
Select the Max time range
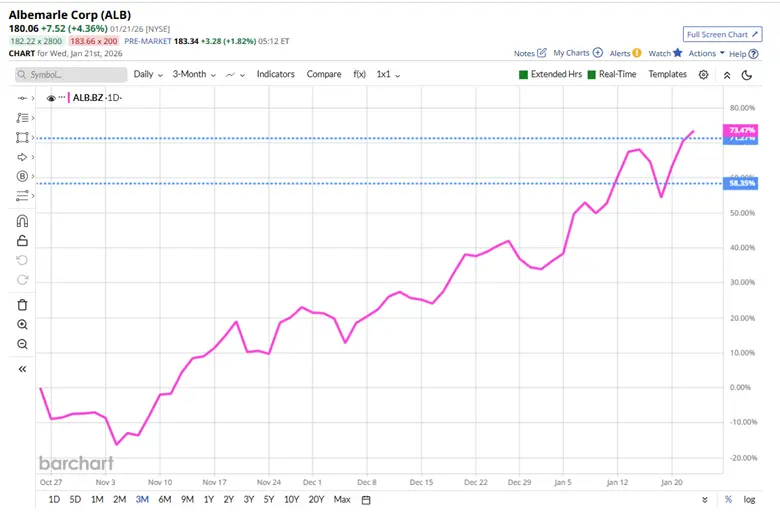pos(342,499)
